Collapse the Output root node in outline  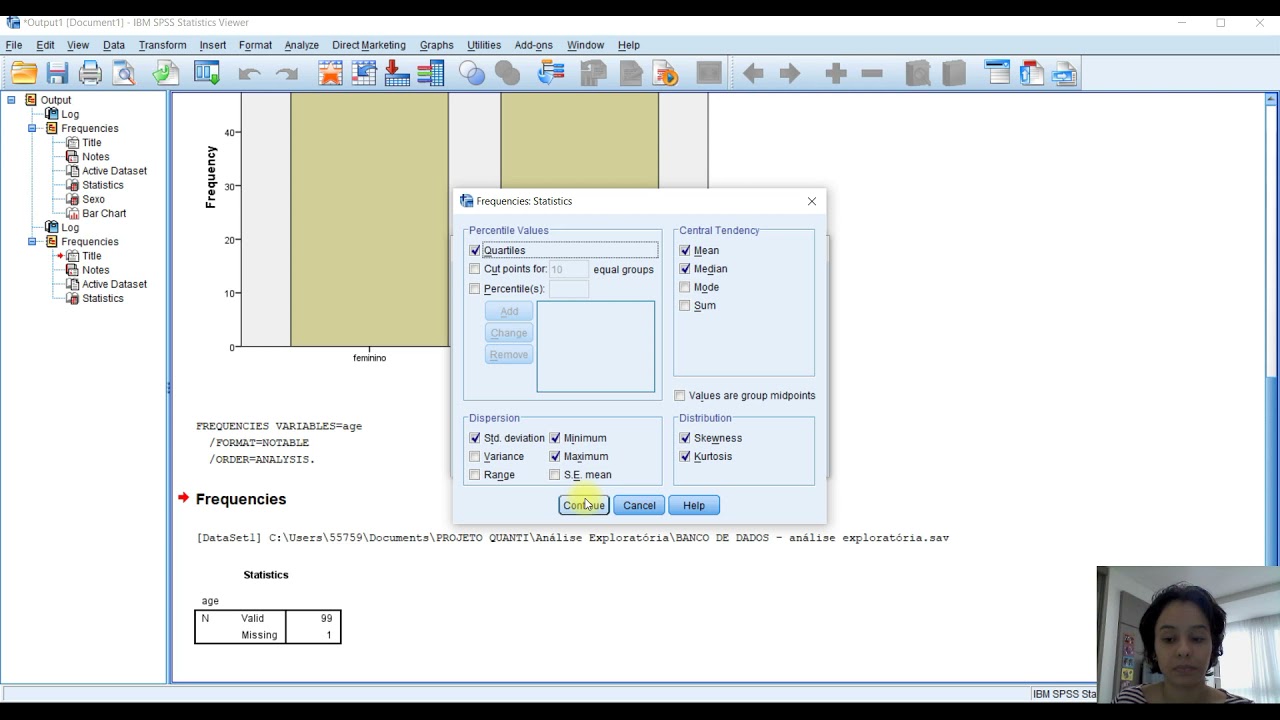pyautogui.click(x=12, y=100)
